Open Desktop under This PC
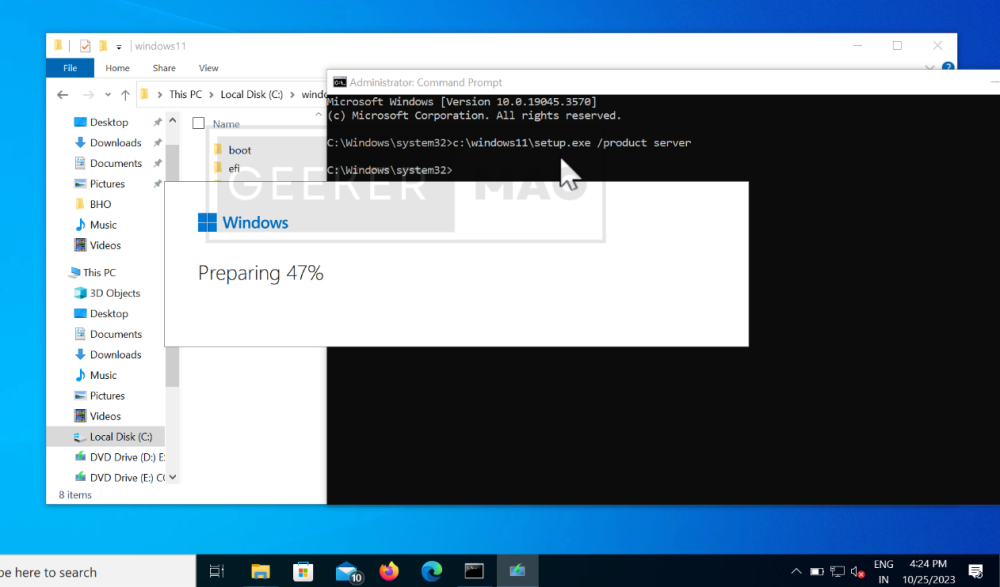Image resolution: width=1000 pixels, height=587 pixels. click(x=108, y=313)
